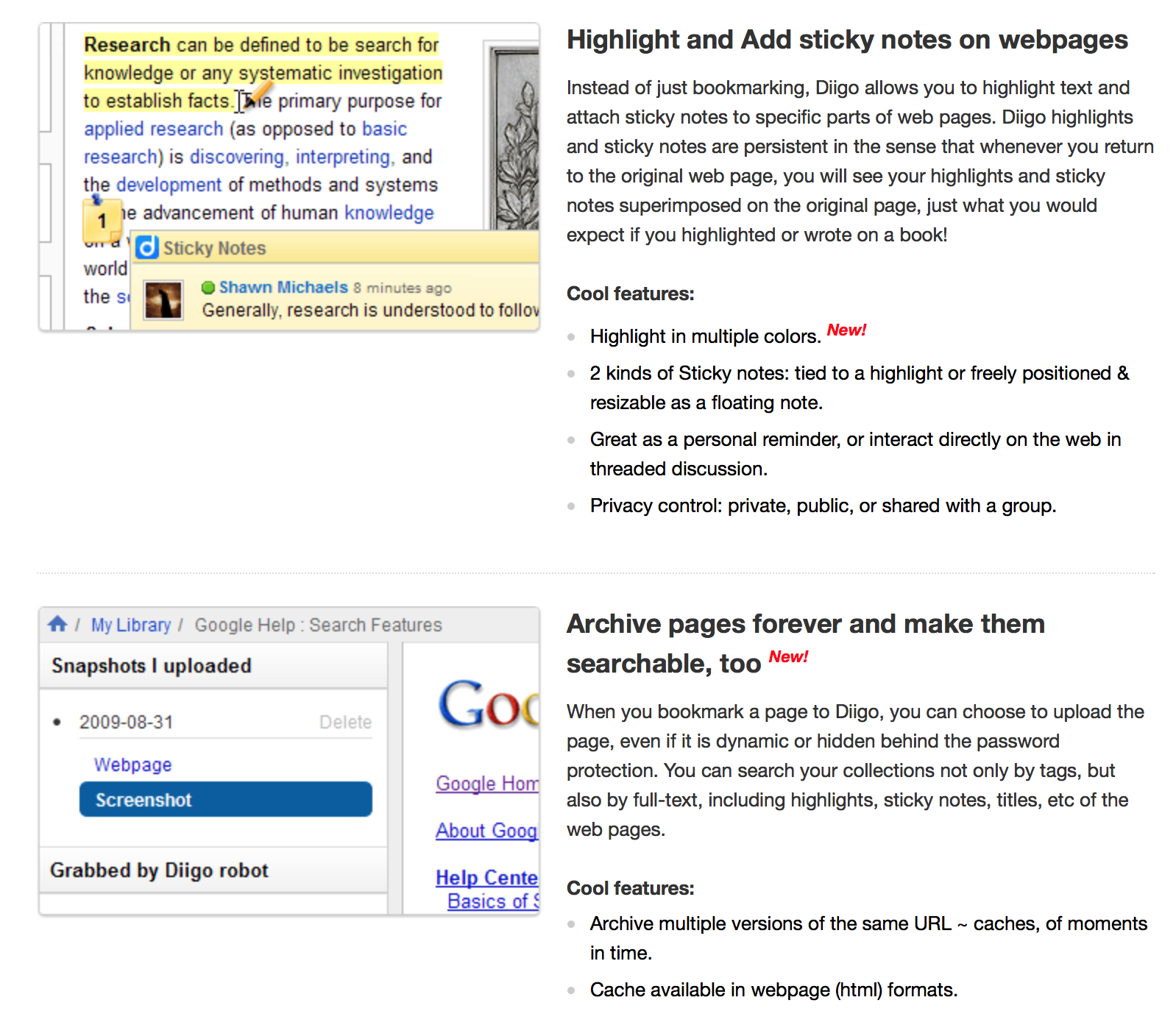1176x1014 pixels.
Task: Click the 'Highlight and Add sticky notes' heading
Action: pos(847,40)
